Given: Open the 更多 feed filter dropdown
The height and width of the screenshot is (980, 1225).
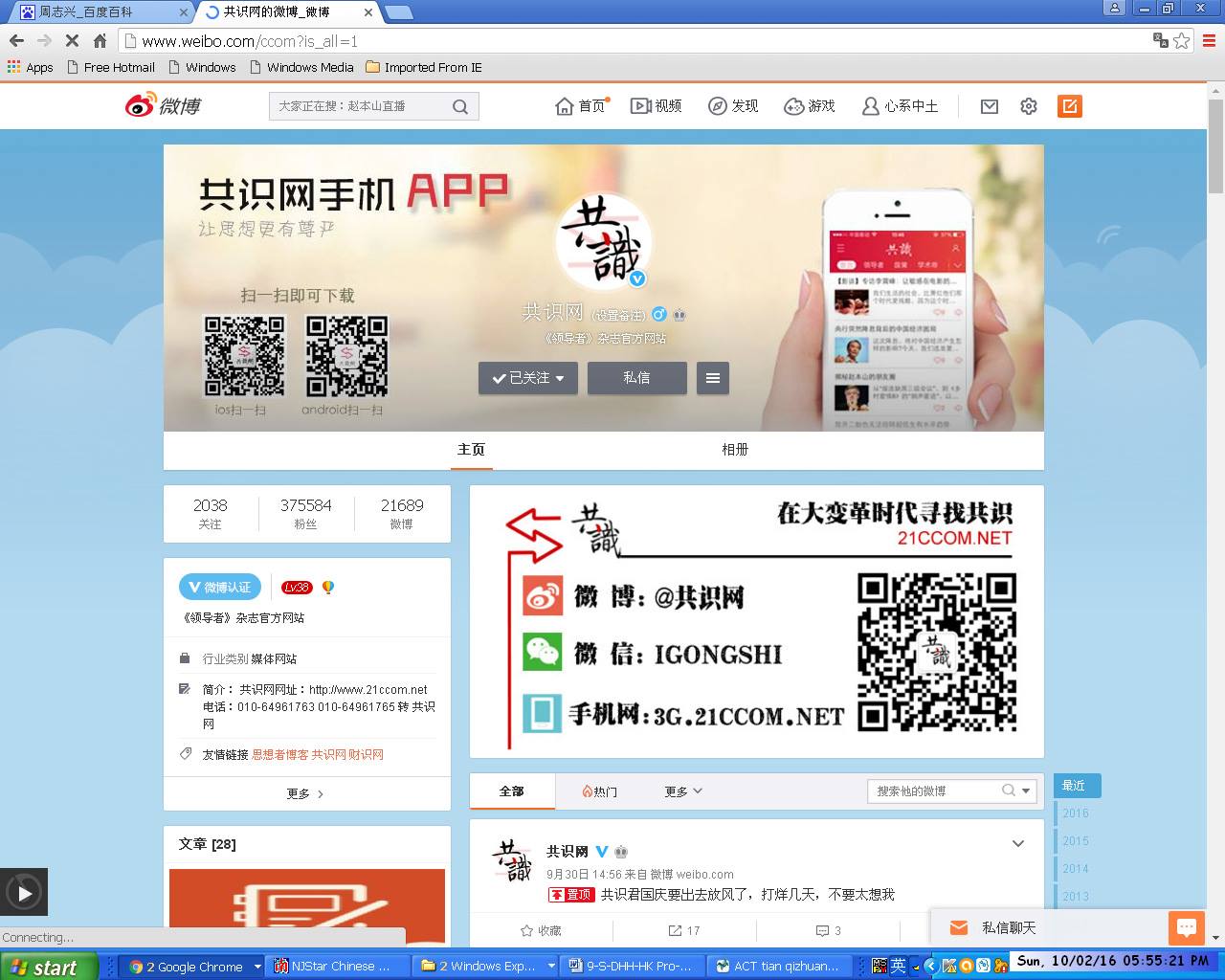Looking at the screenshot, I should (683, 791).
